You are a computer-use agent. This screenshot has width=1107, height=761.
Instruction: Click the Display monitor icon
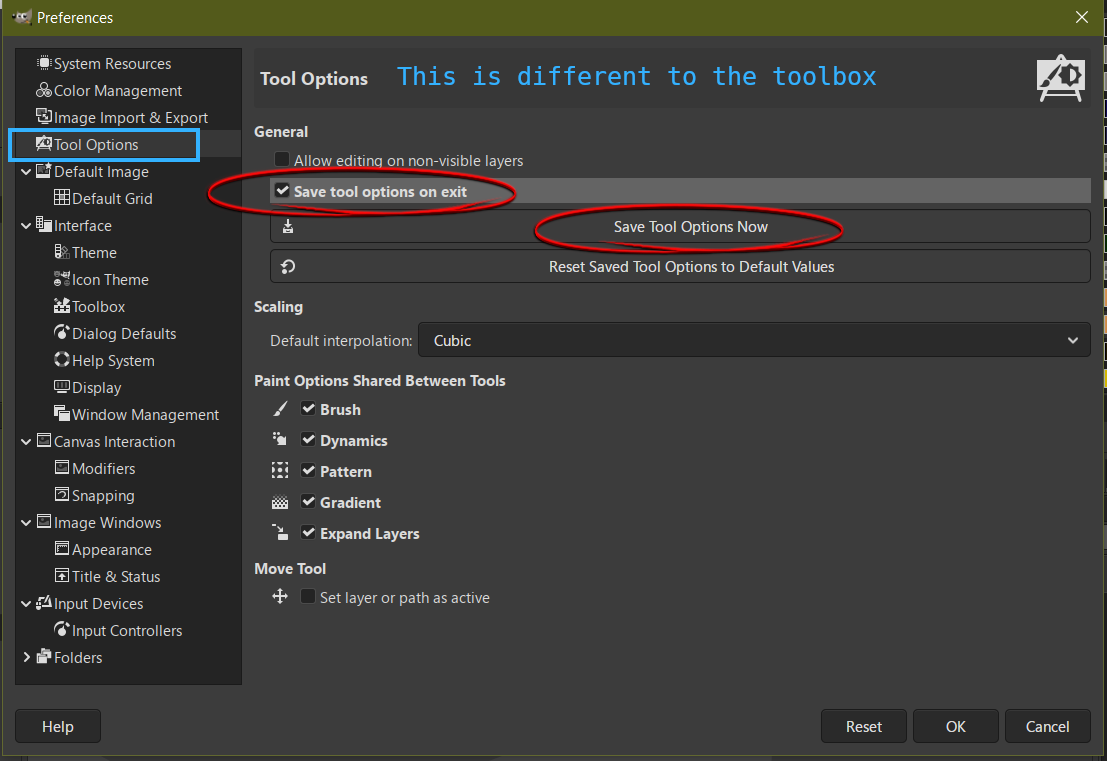[x=62, y=387]
